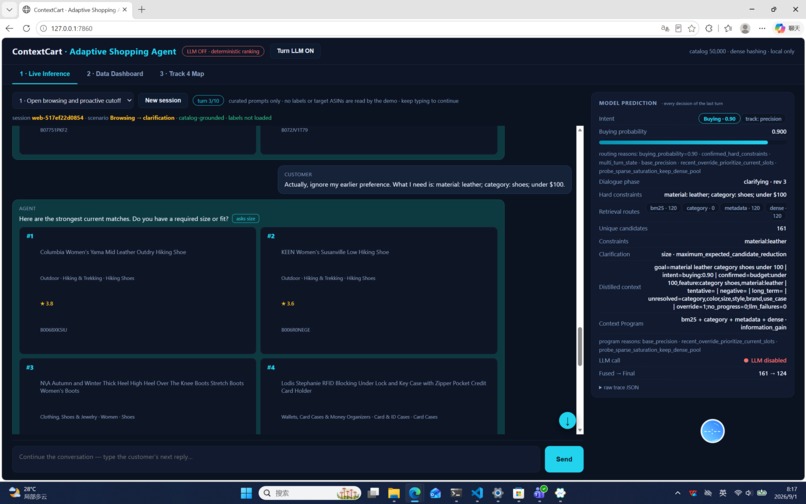Open the tab search chevron button
This screenshot has height=504, width=806.
(9, 9)
